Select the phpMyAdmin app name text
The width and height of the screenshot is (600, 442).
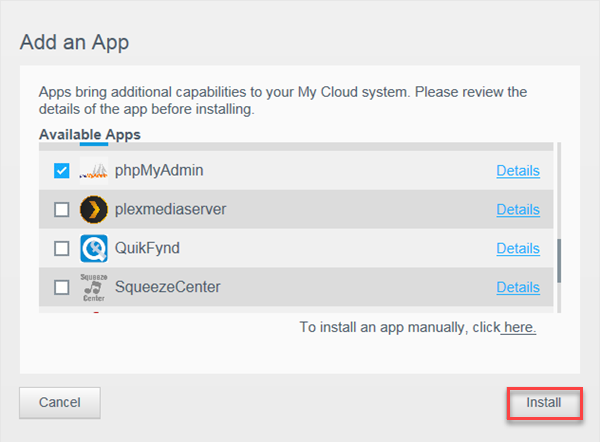(x=159, y=171)
